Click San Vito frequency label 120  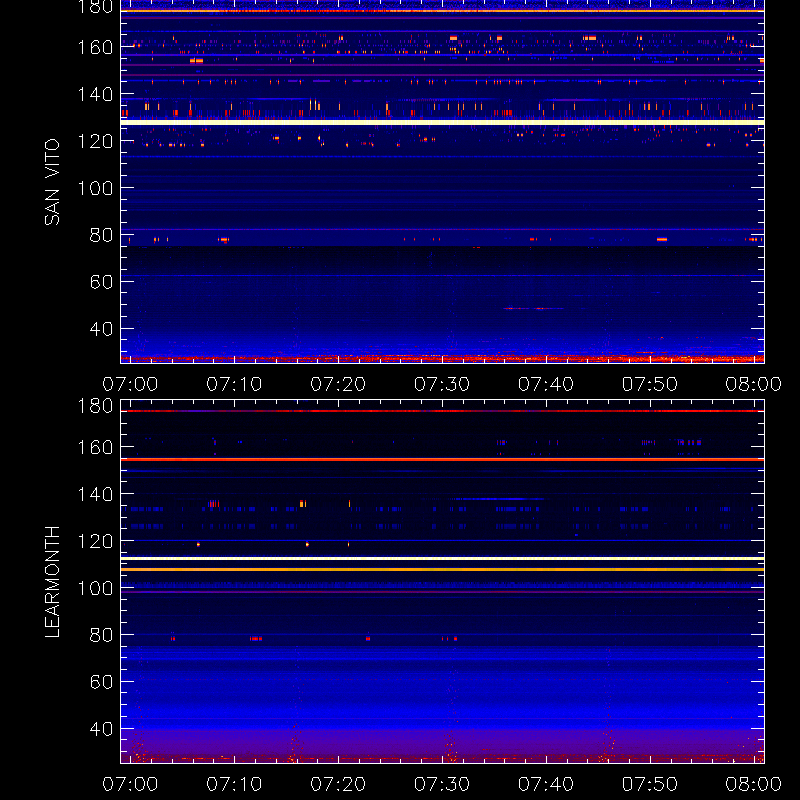(95, 141)
